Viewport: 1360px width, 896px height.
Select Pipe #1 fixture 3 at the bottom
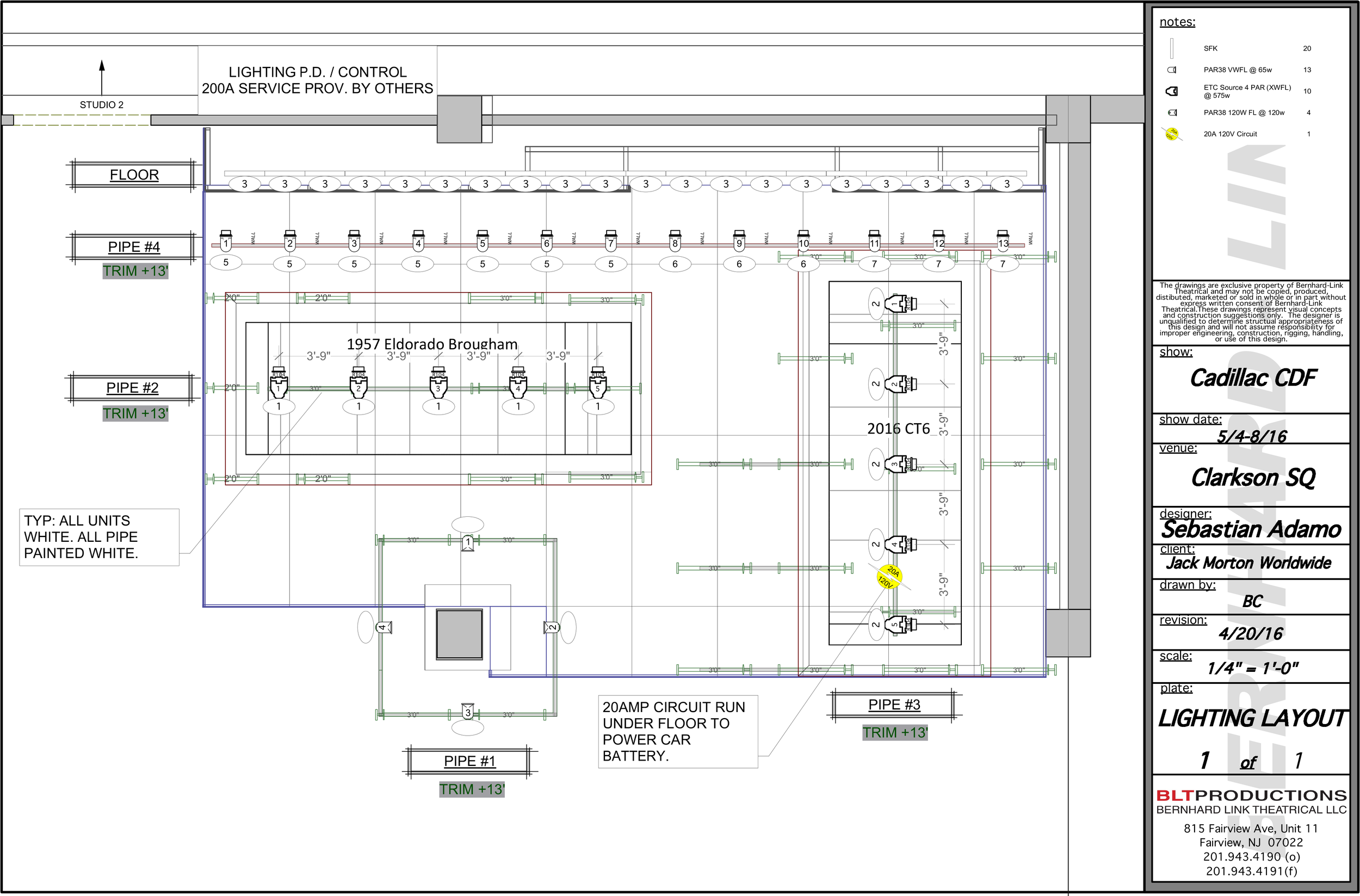(x=468, y=712)
